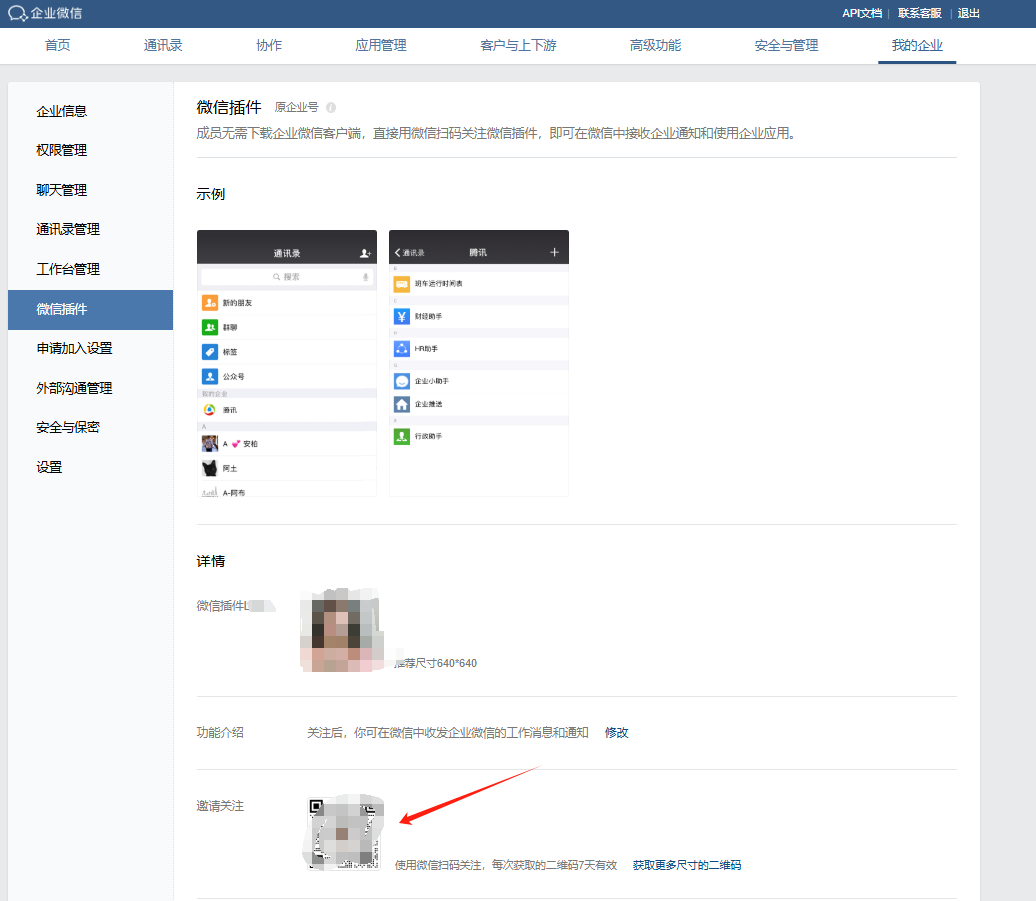Switch to the 安全与管理 tab
Viewport: 1036px width, 901px height.
pyautogui.click(x=786, y=46)
